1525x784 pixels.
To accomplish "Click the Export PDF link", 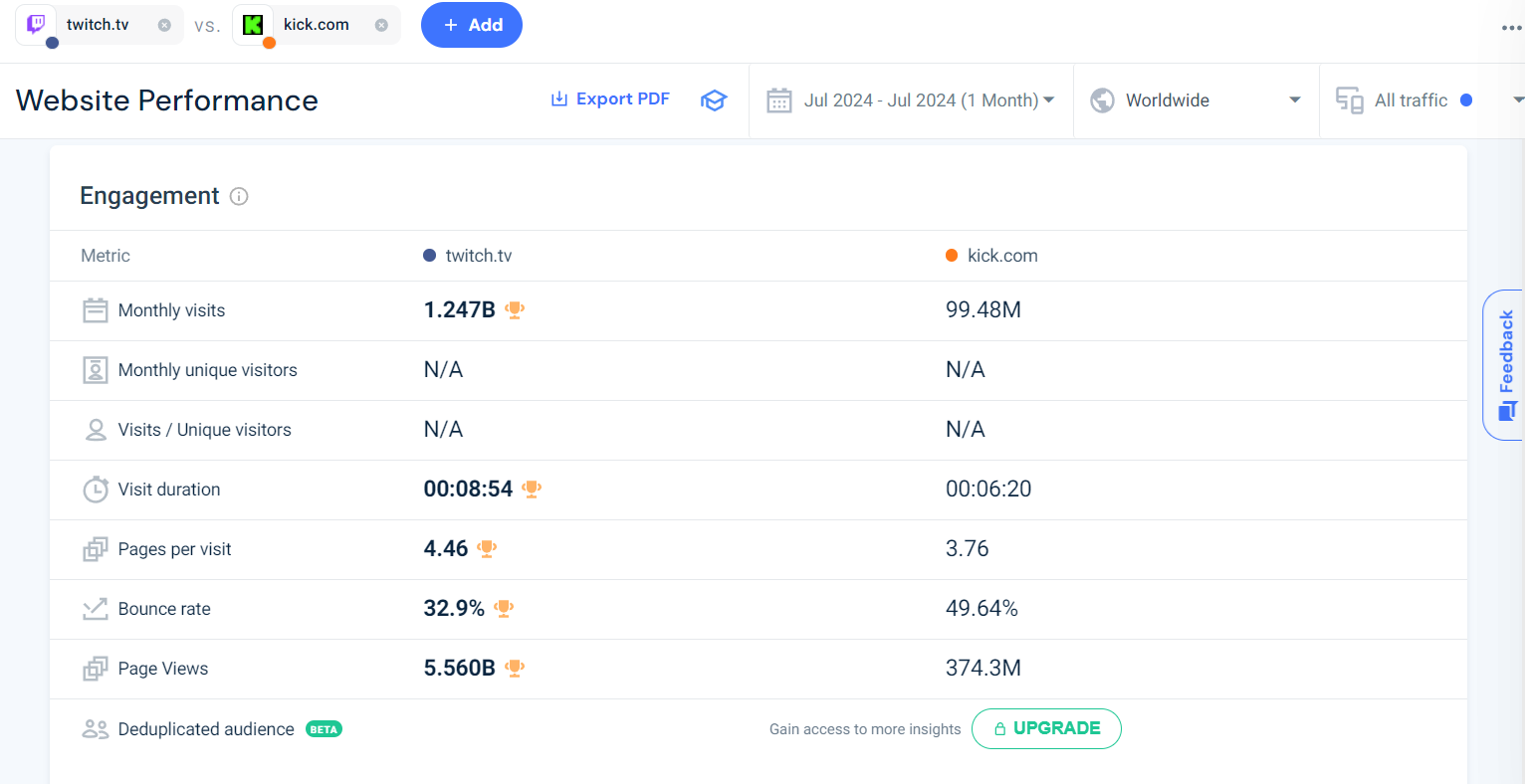I will 610,99.
